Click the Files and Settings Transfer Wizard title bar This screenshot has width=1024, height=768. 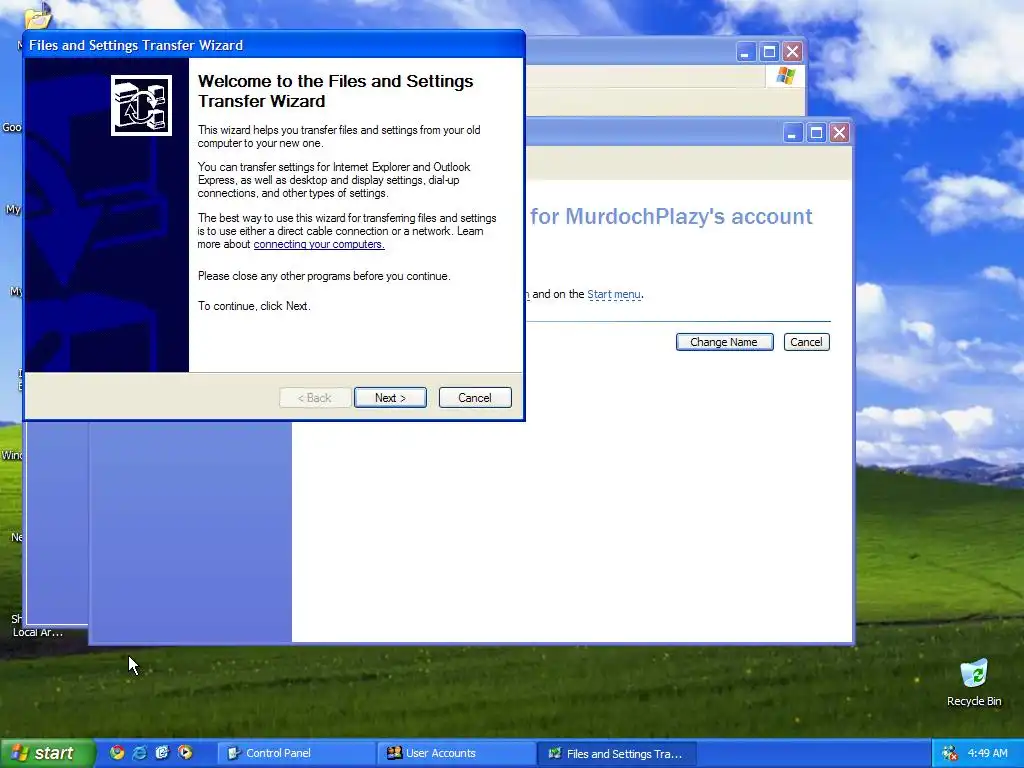click(x=274, y=45)
